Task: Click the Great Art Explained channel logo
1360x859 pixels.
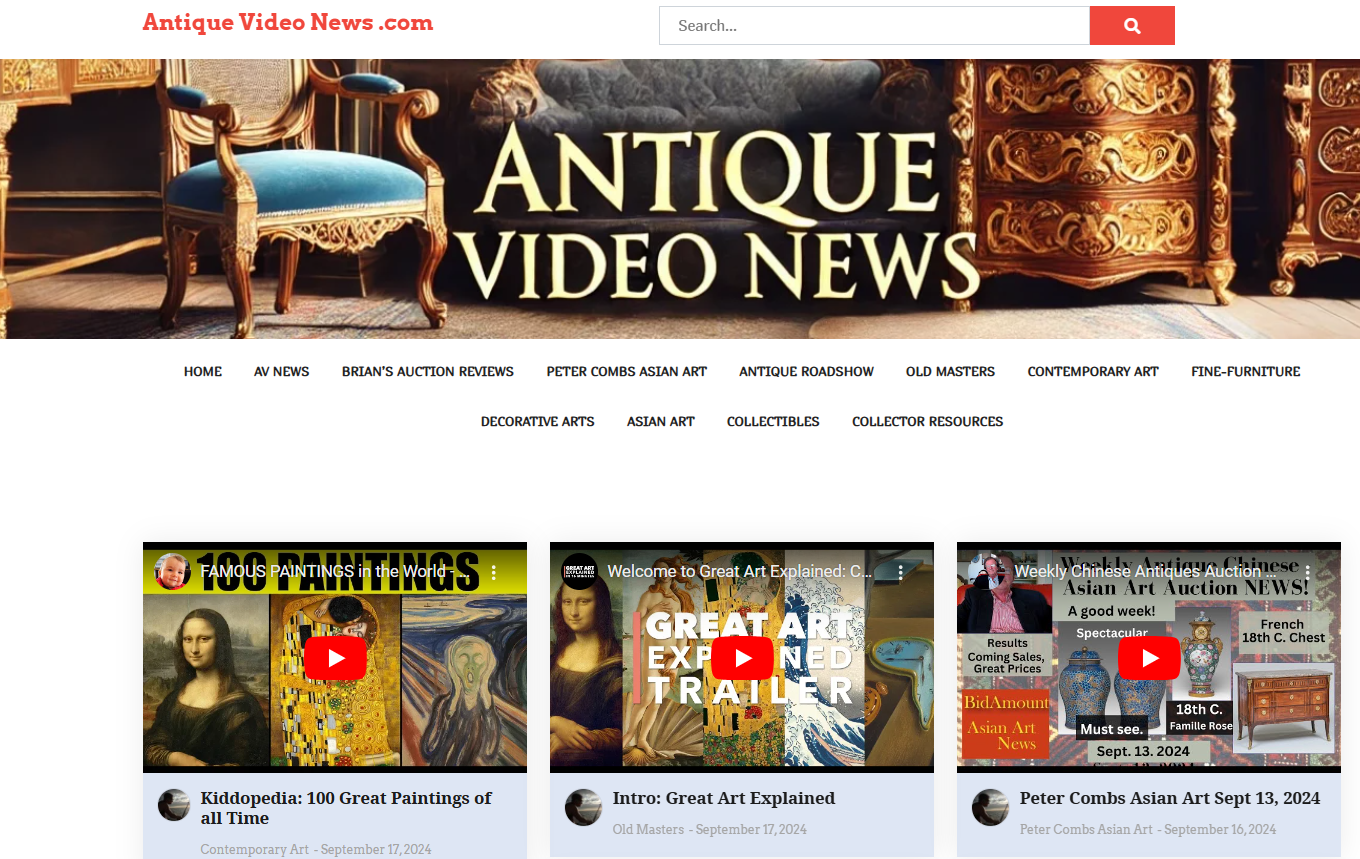Action: pyautogui.click(x=579, y=572)
